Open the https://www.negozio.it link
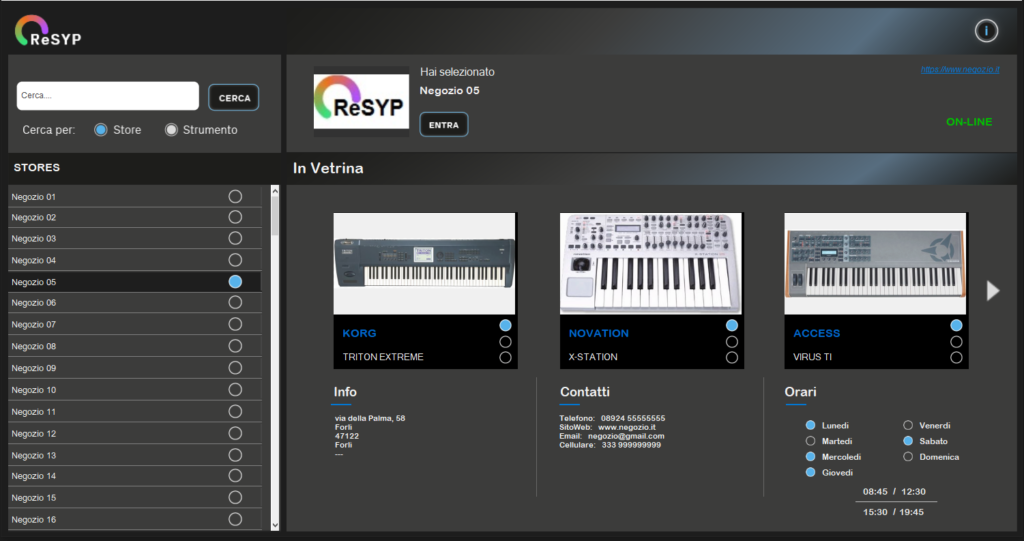This screenshot has width=1024, height=541. coord(959,69)
